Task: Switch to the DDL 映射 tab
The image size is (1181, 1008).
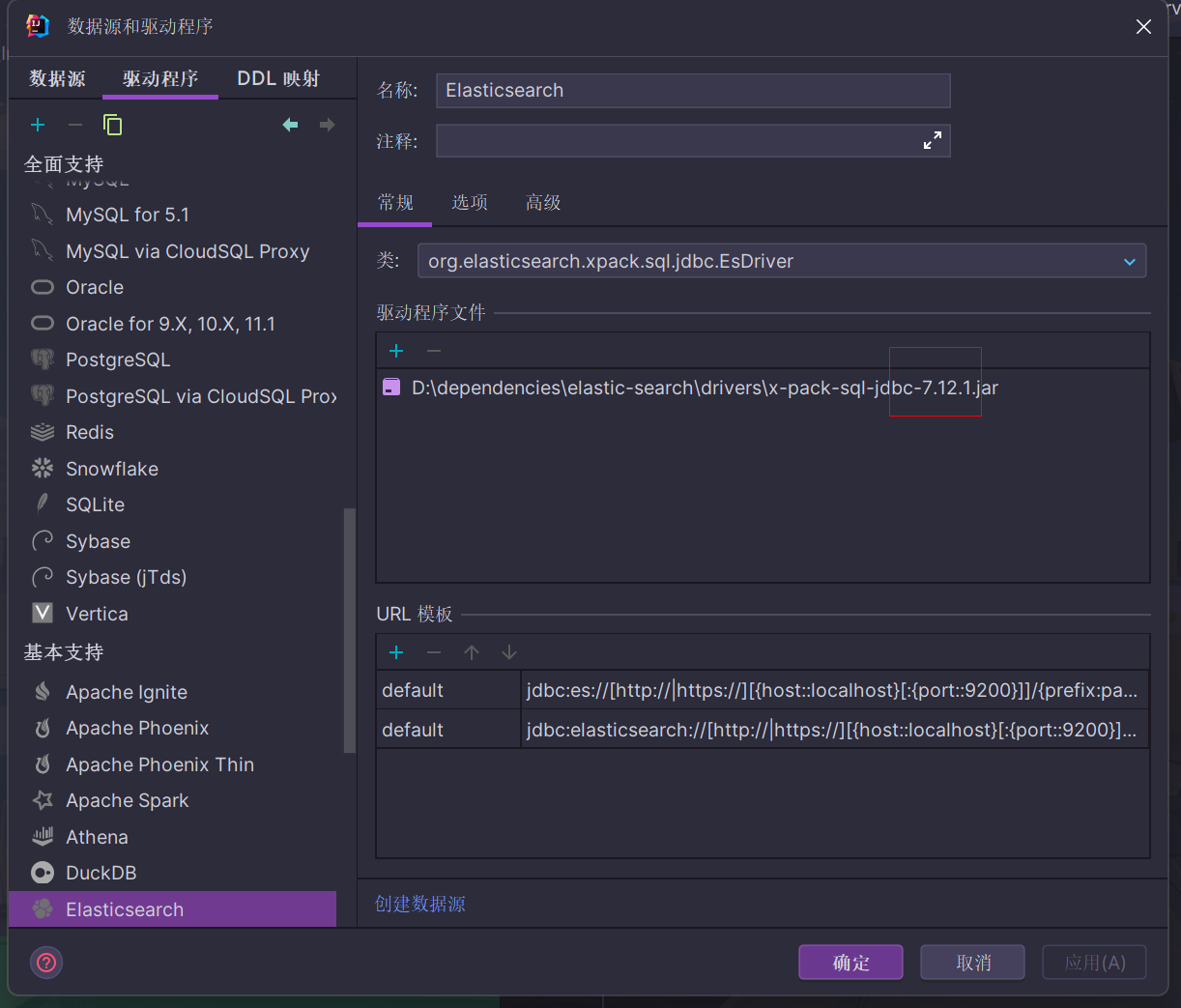Action: click(x=278, y=79)
